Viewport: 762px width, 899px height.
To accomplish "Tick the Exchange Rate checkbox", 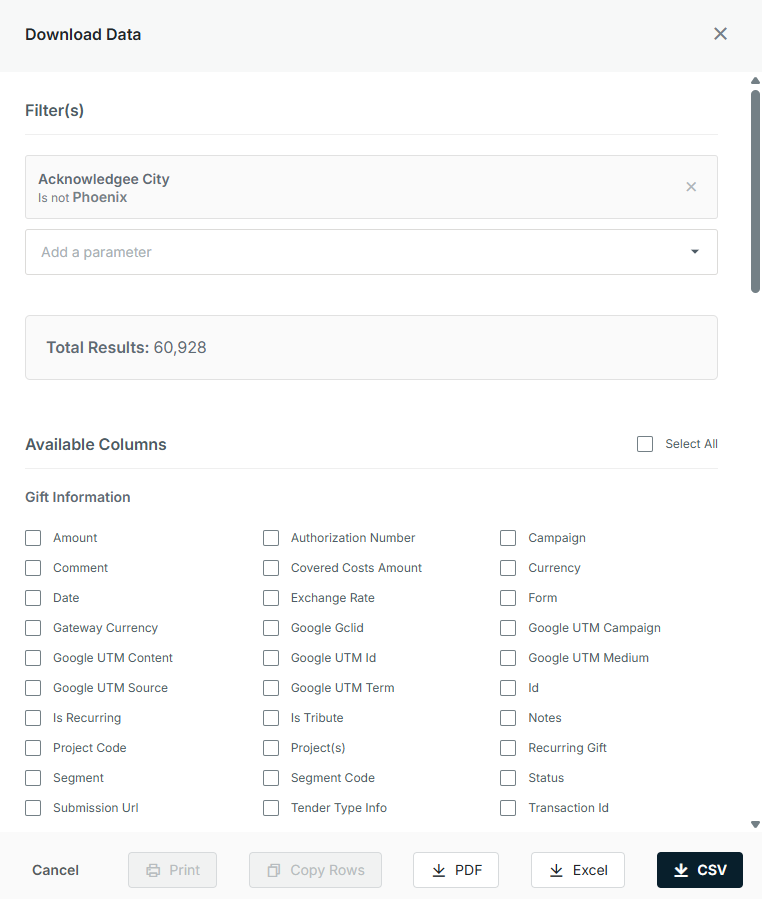I will point(271,598).
